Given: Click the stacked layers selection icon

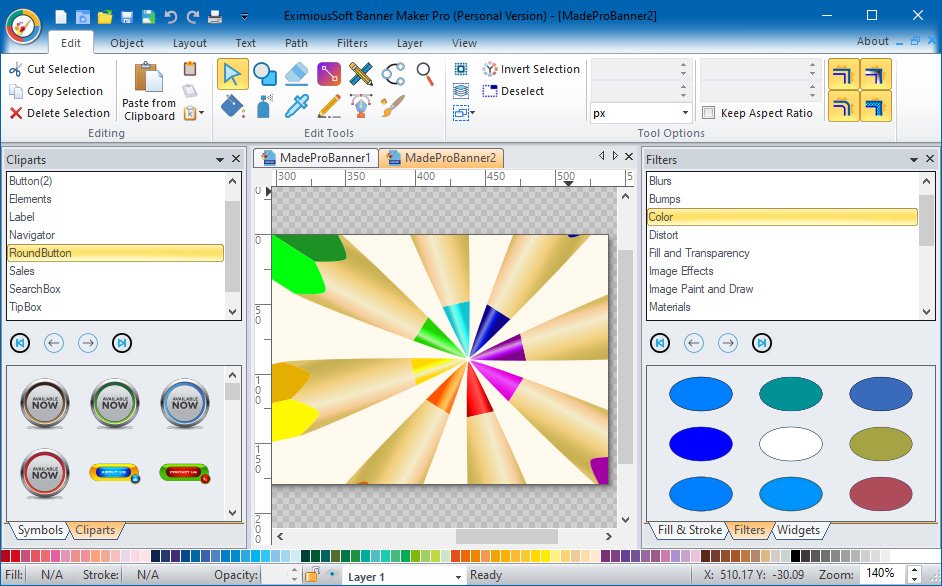Looking at the screenshot, I should coord(461,91).
